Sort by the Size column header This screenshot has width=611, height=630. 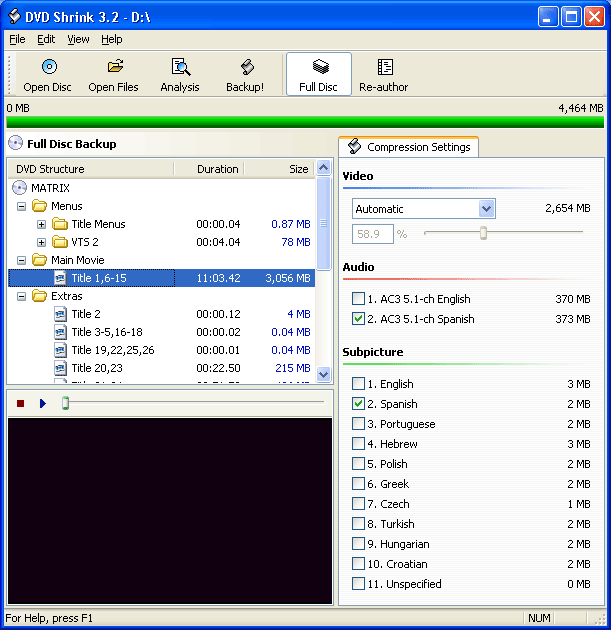point(280,169)
